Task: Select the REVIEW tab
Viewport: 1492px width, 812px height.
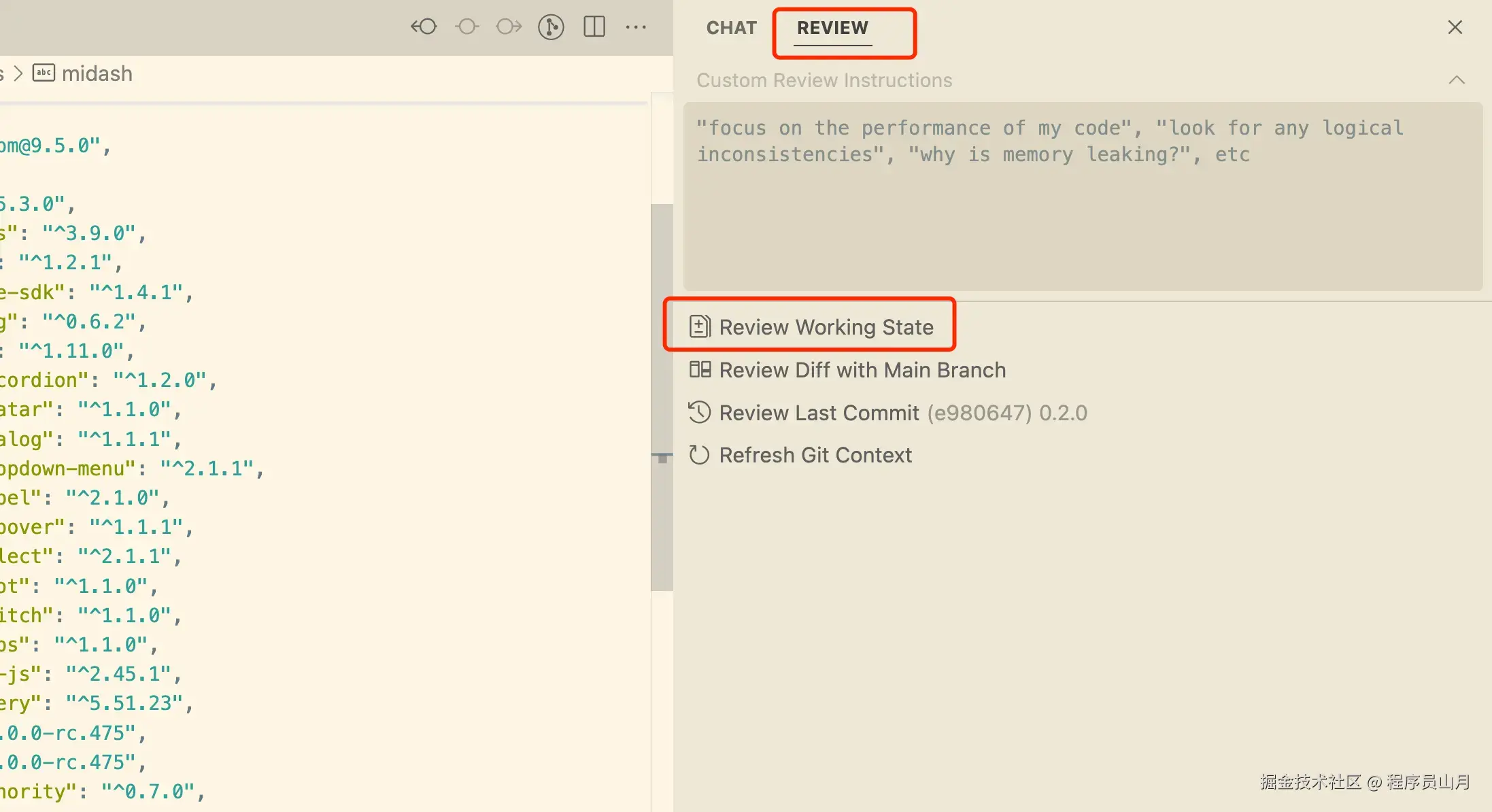Action: [832, 28]
